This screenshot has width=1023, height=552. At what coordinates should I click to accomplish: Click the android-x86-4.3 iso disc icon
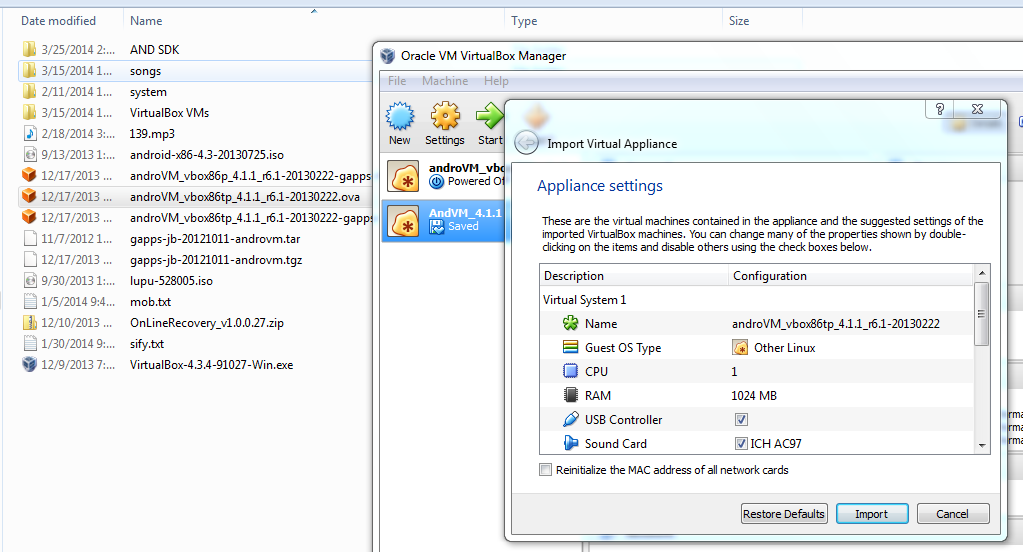click(29, 155)
